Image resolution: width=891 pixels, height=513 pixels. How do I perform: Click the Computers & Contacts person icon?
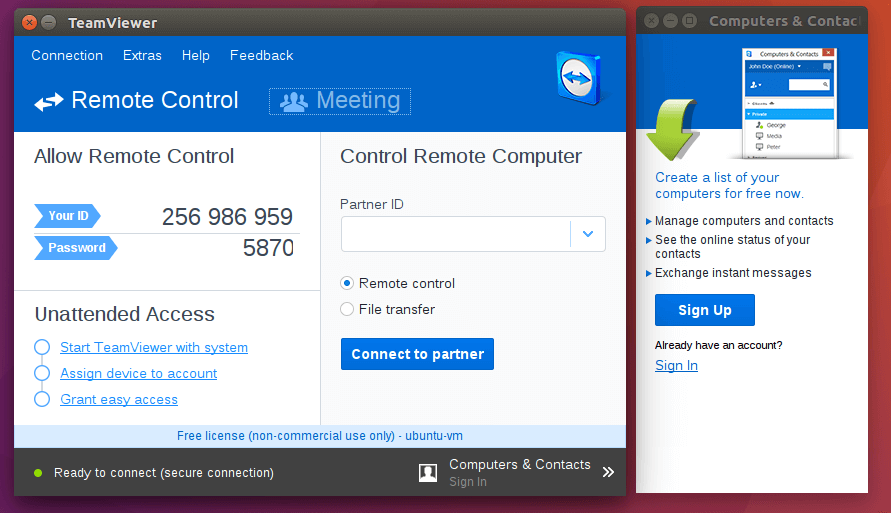[x=428, y=473]
